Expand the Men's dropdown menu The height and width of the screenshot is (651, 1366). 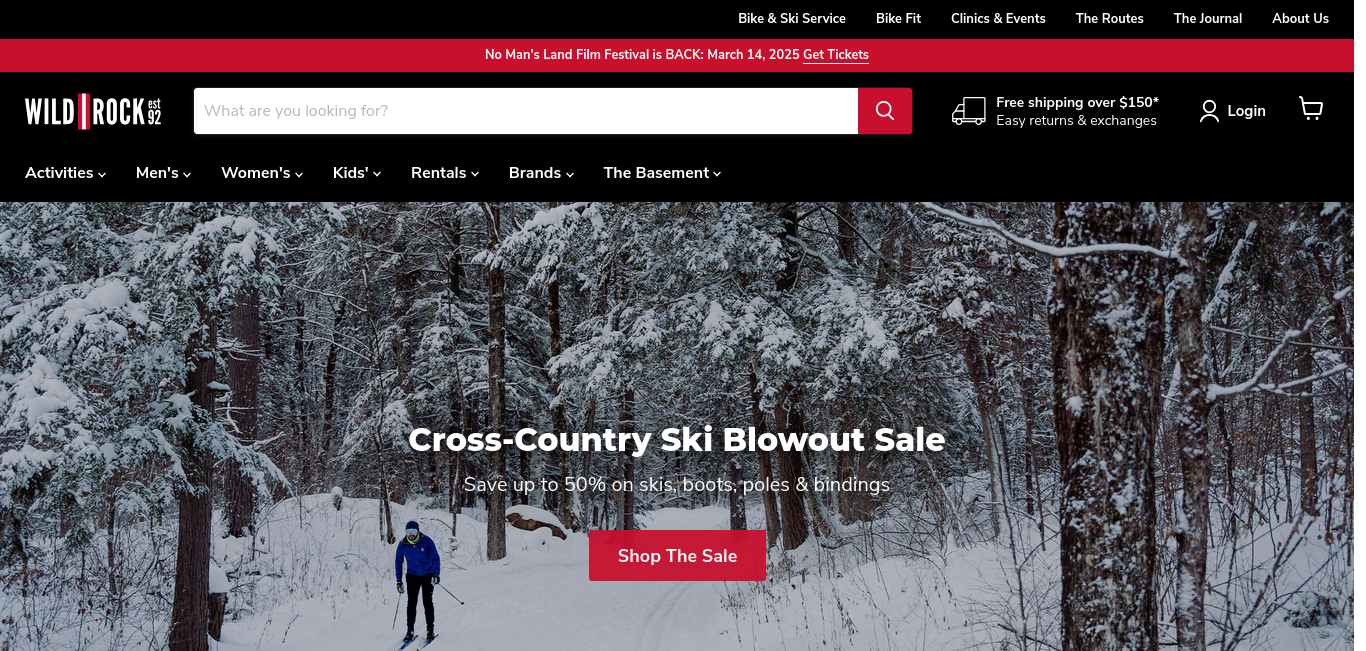click(x=164, y=173)
